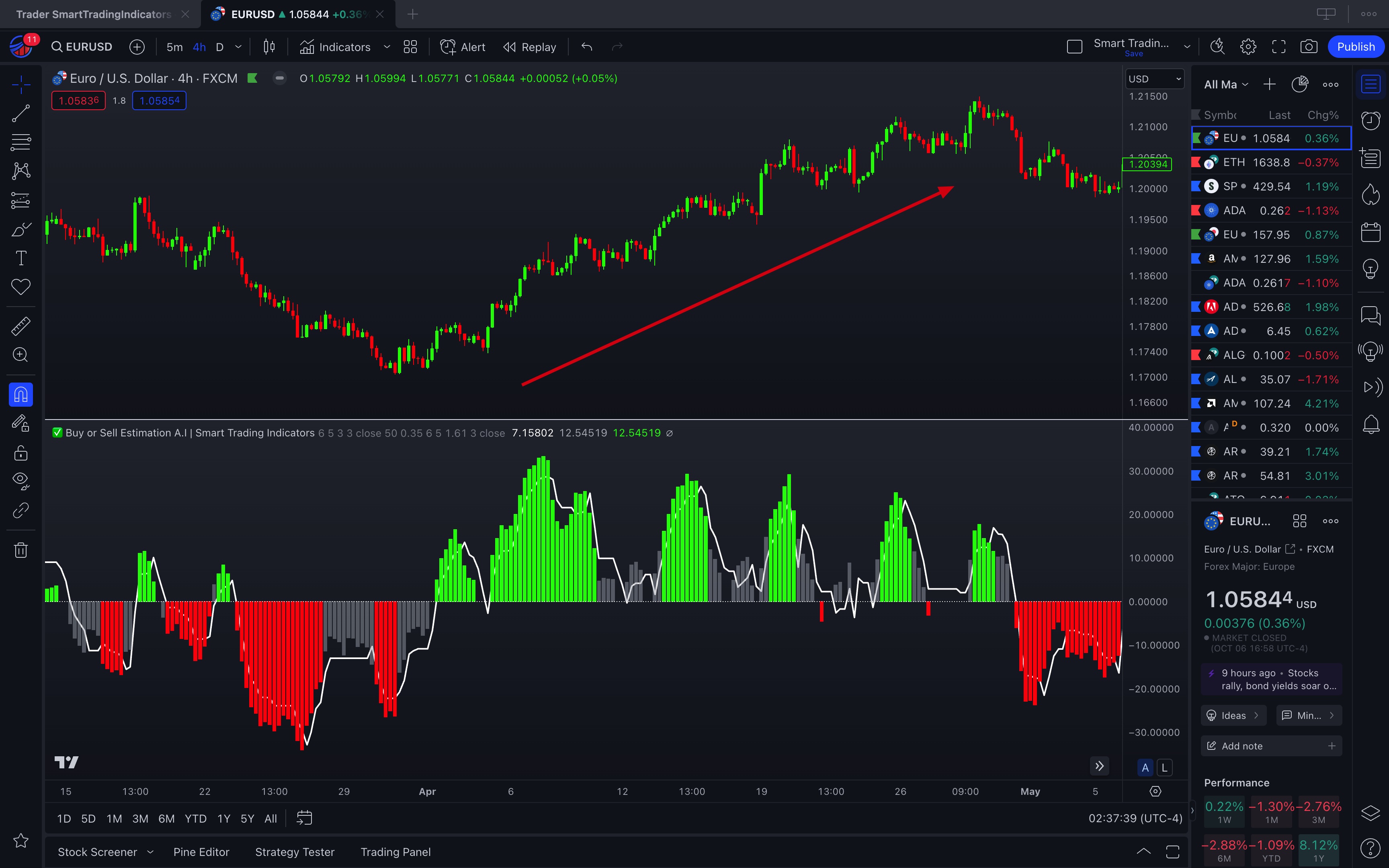Open chart settings gear icon
Image resolution: width=1389 pixels, height=868 pixels.
click(1248, 47)
